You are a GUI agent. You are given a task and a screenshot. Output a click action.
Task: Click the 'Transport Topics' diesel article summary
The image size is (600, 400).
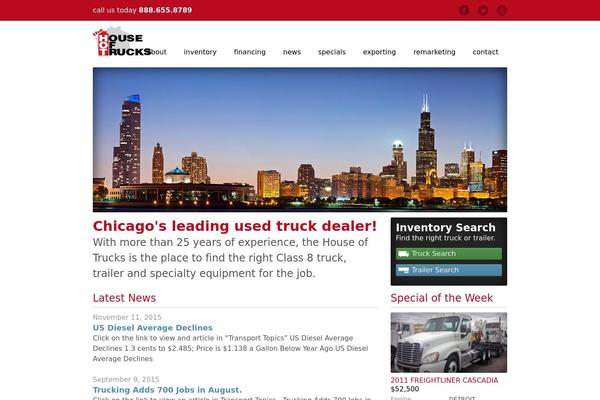tap(230, 348)
